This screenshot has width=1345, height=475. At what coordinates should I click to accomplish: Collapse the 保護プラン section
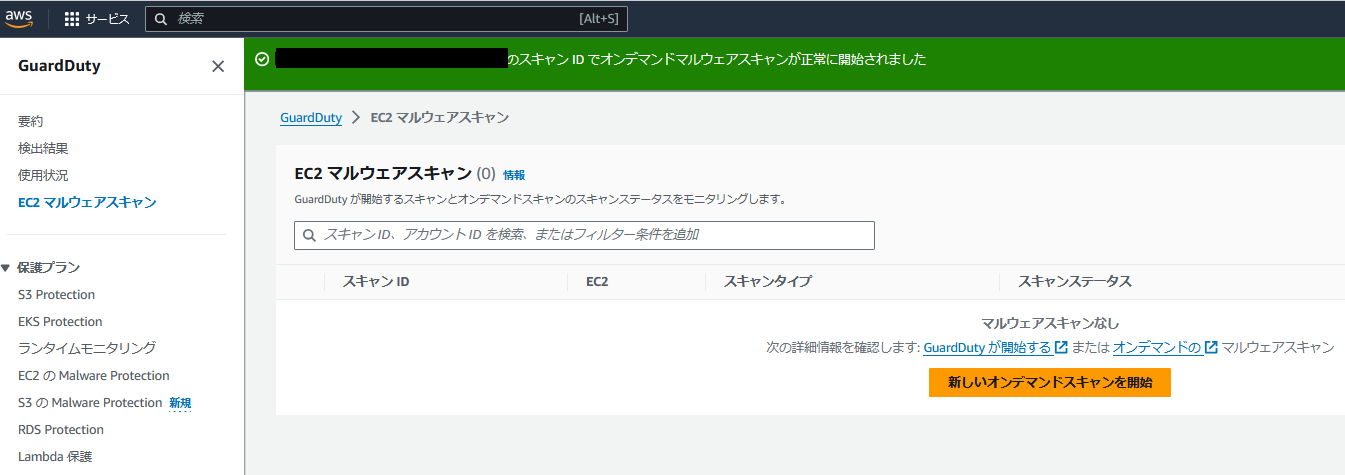(x=7, y=268)
